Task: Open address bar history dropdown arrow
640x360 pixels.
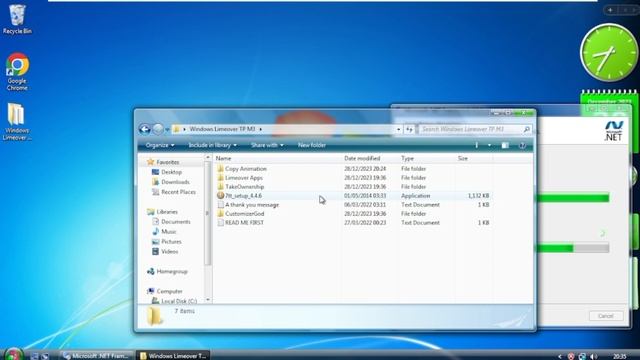Action: click(x=398, y=129)
